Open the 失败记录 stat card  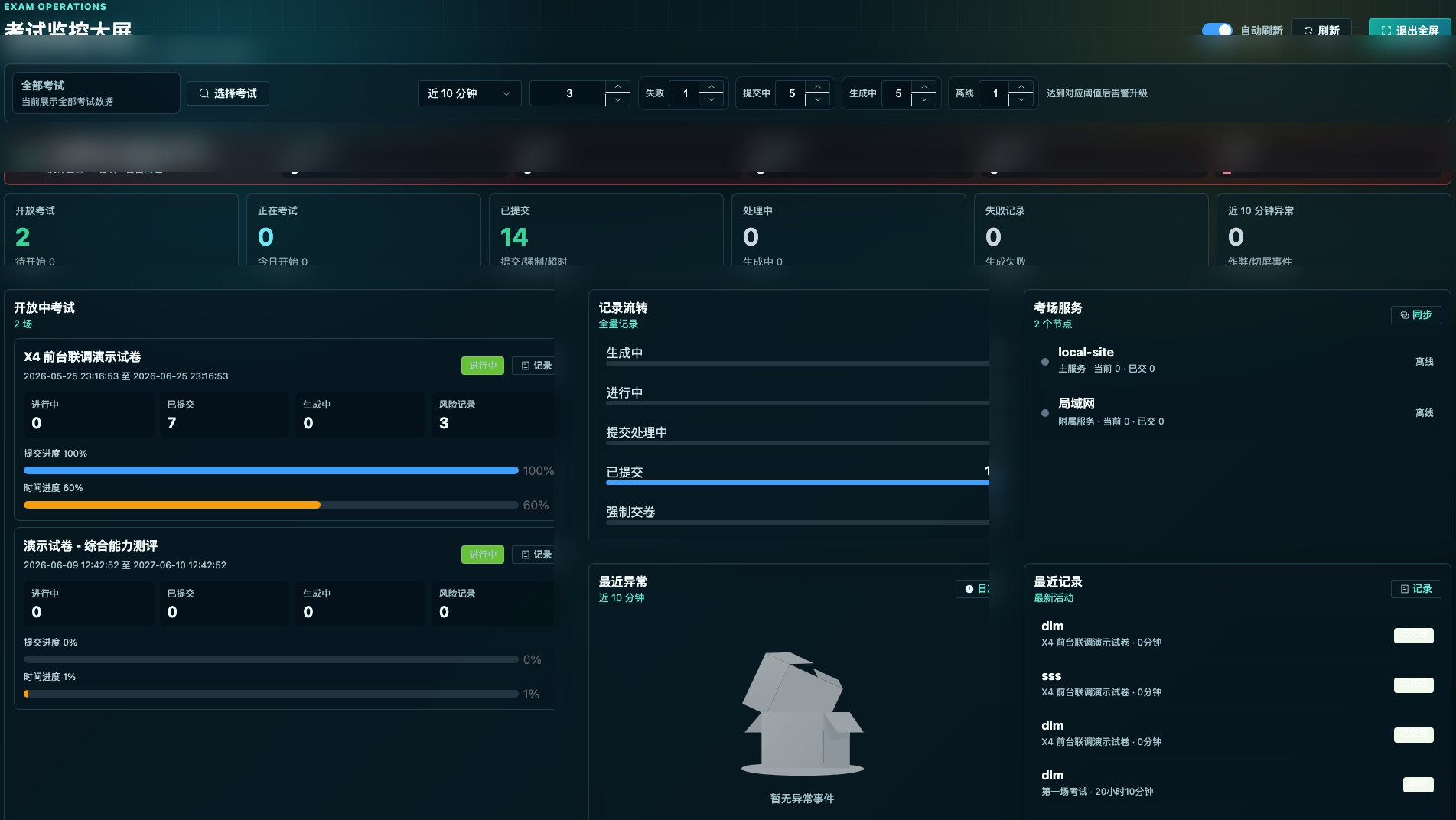[x=1091, y=230]
